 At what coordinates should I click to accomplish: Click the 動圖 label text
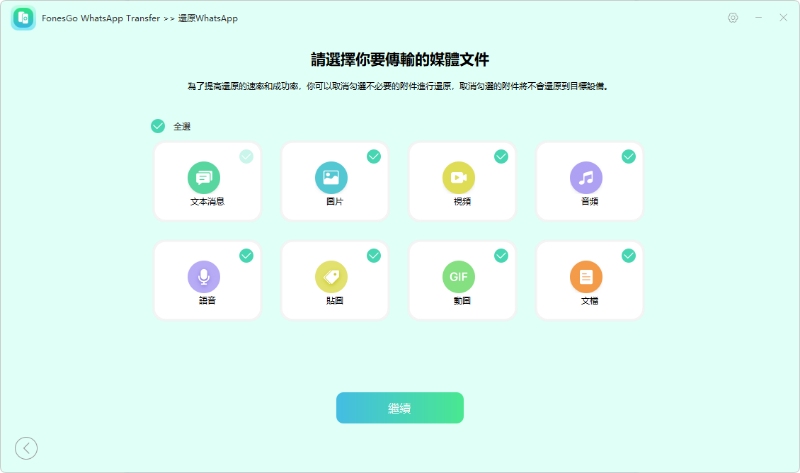coord(462,301)
